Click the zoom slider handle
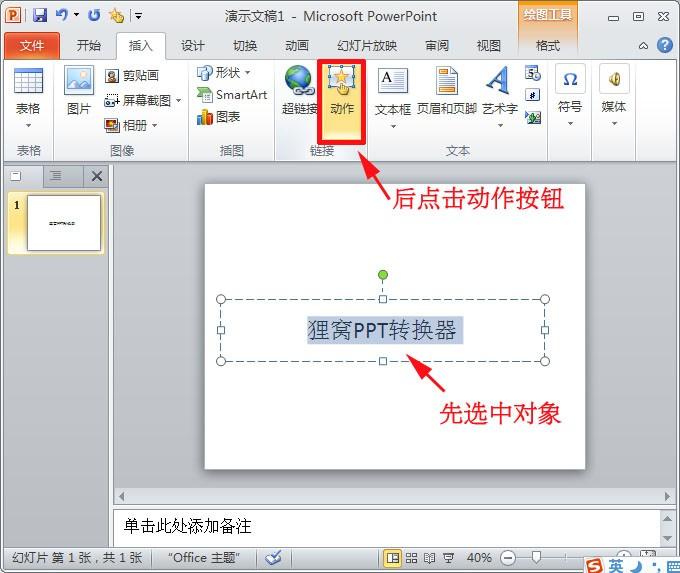 click(x=536, y=557)
